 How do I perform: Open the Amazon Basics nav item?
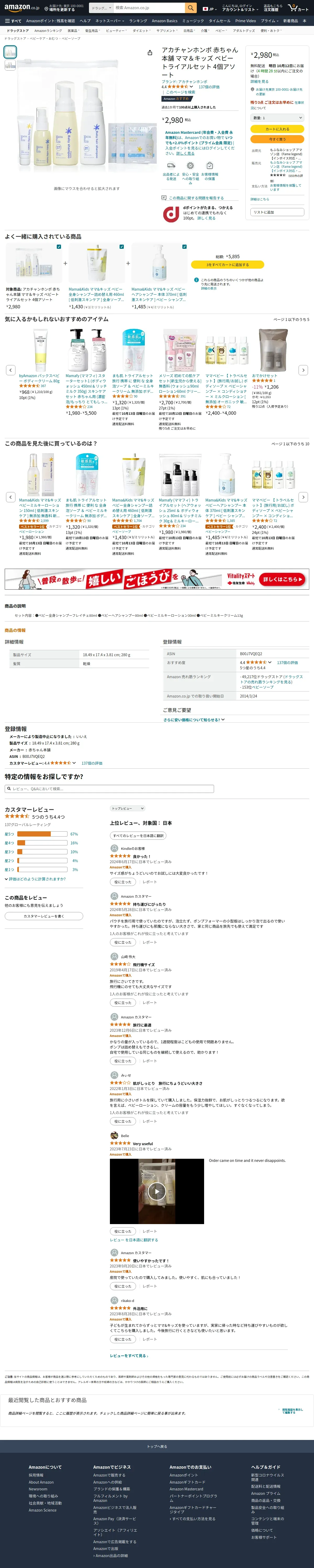[165, 21]
